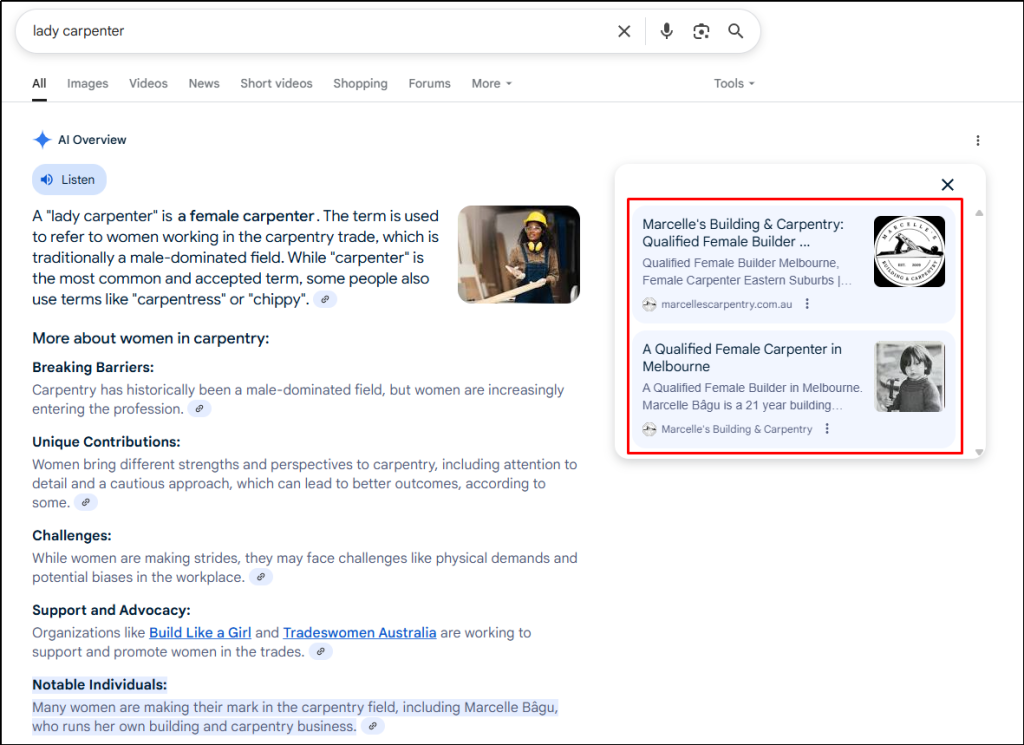
Task: Click the magnifying glass search button
Action: [x=736, y=31]
